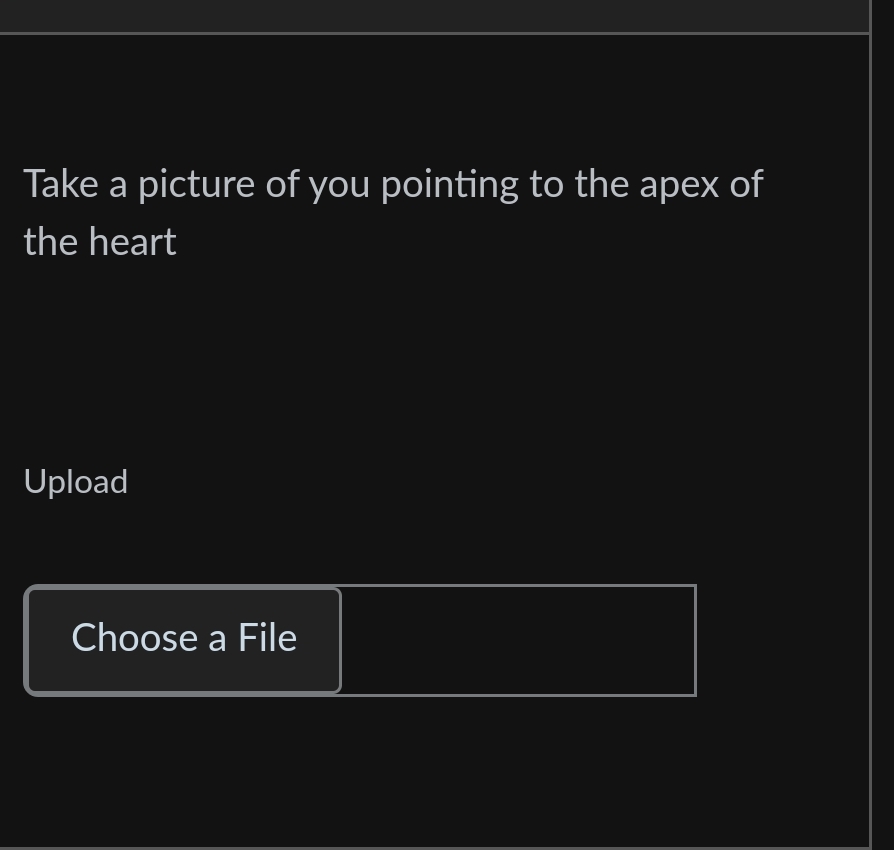The height and width of the screenshot is (850, 894).
Task: Click the narrow strip right of the panel border
Action: 882,425
